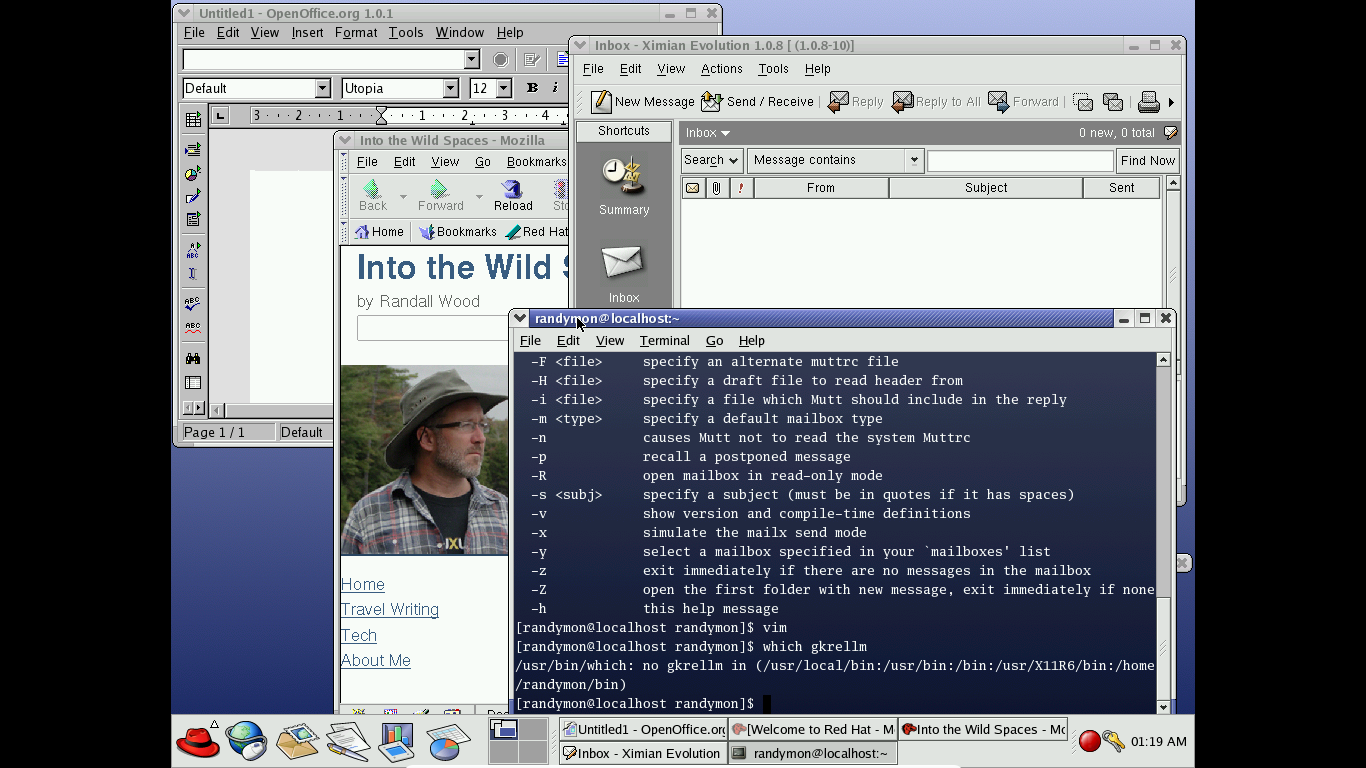Click the terminal vertical scrollbar

tap(1163, 533)
